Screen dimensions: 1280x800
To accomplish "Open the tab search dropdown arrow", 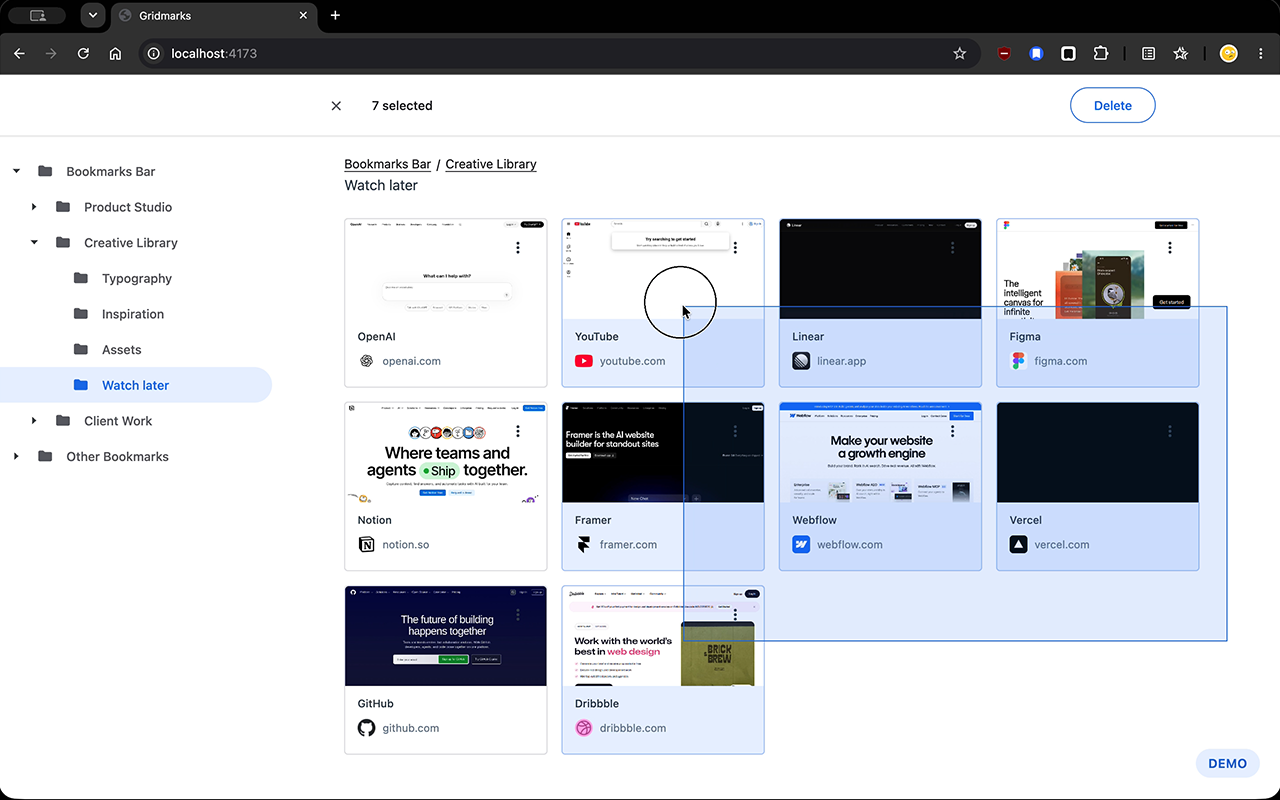I will 93,16.
